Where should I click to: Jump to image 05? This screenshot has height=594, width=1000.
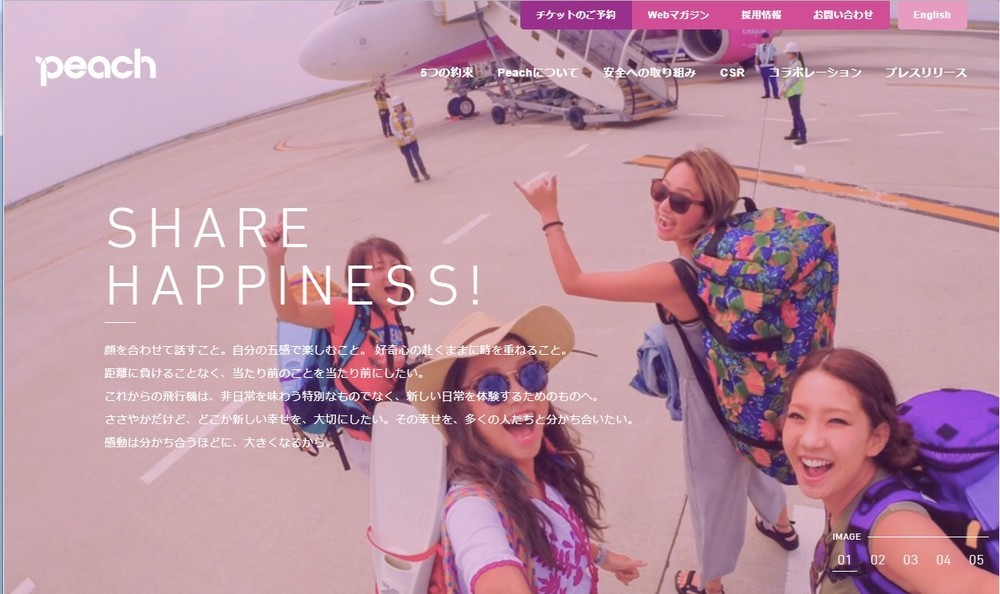[x=976, y=560]
